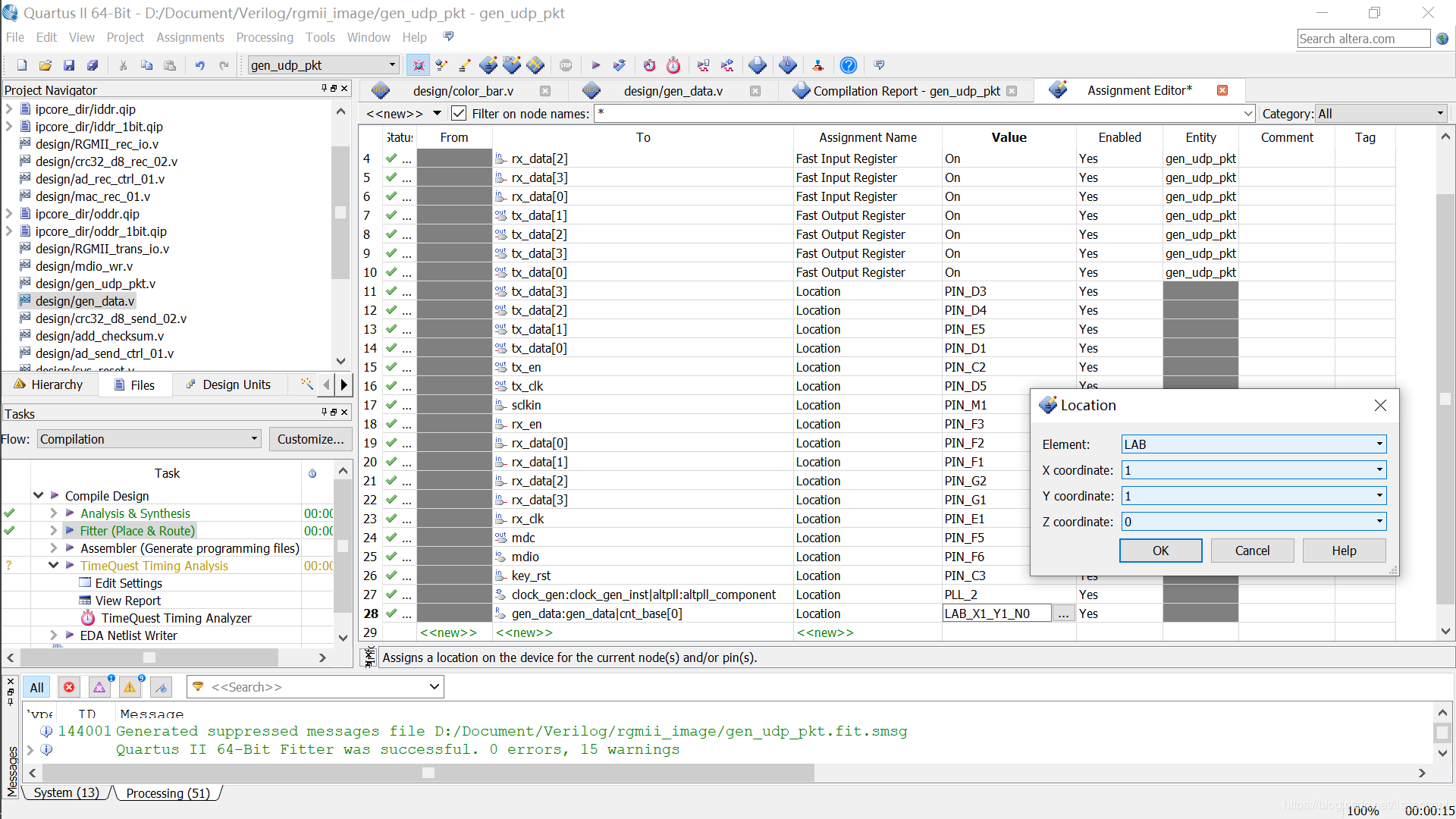
Task: Switch to the Design Units tab
Action: coord(228,384)
